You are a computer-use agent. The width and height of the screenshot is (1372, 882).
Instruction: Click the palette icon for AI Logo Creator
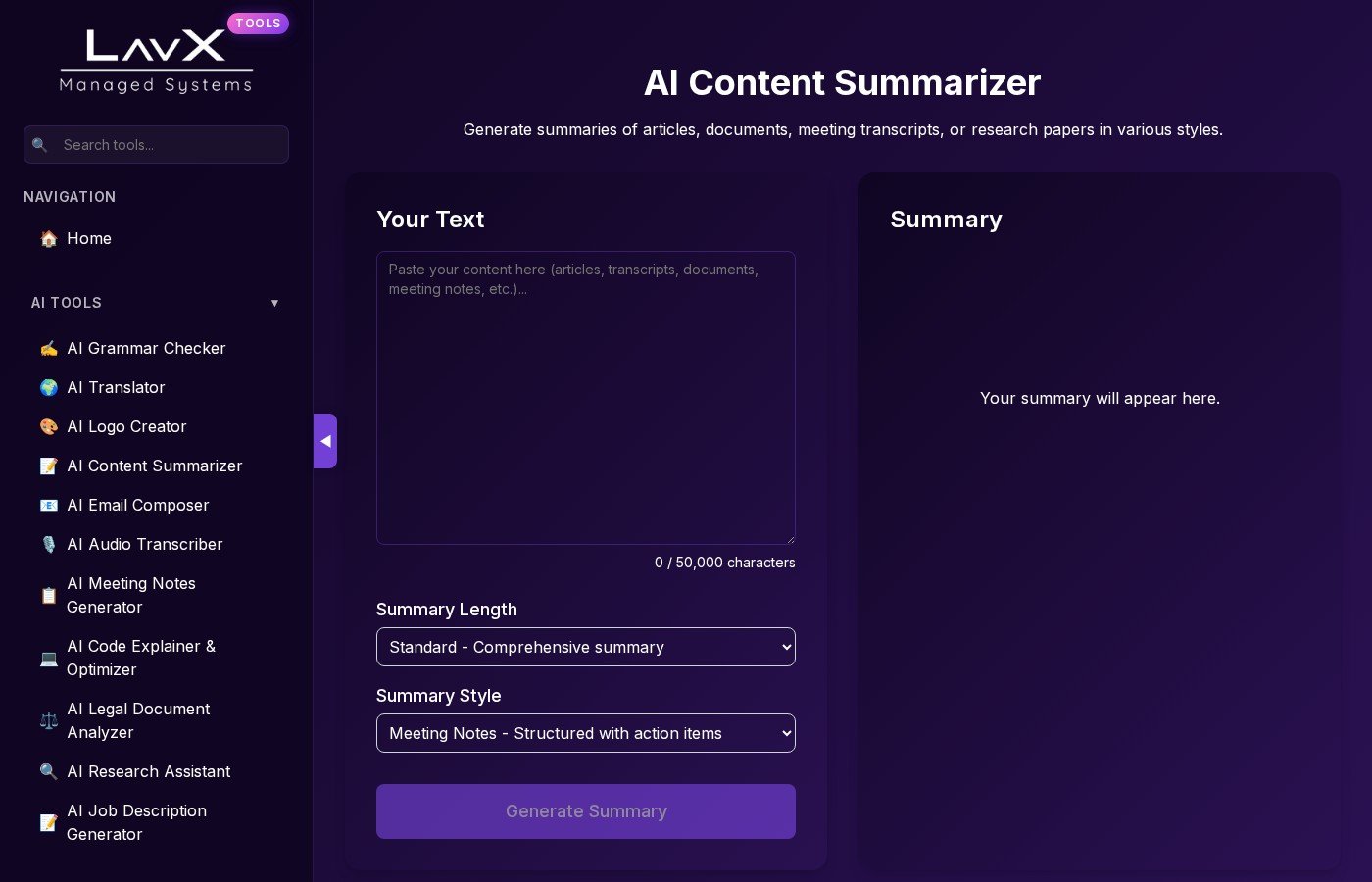coord(48,427)
